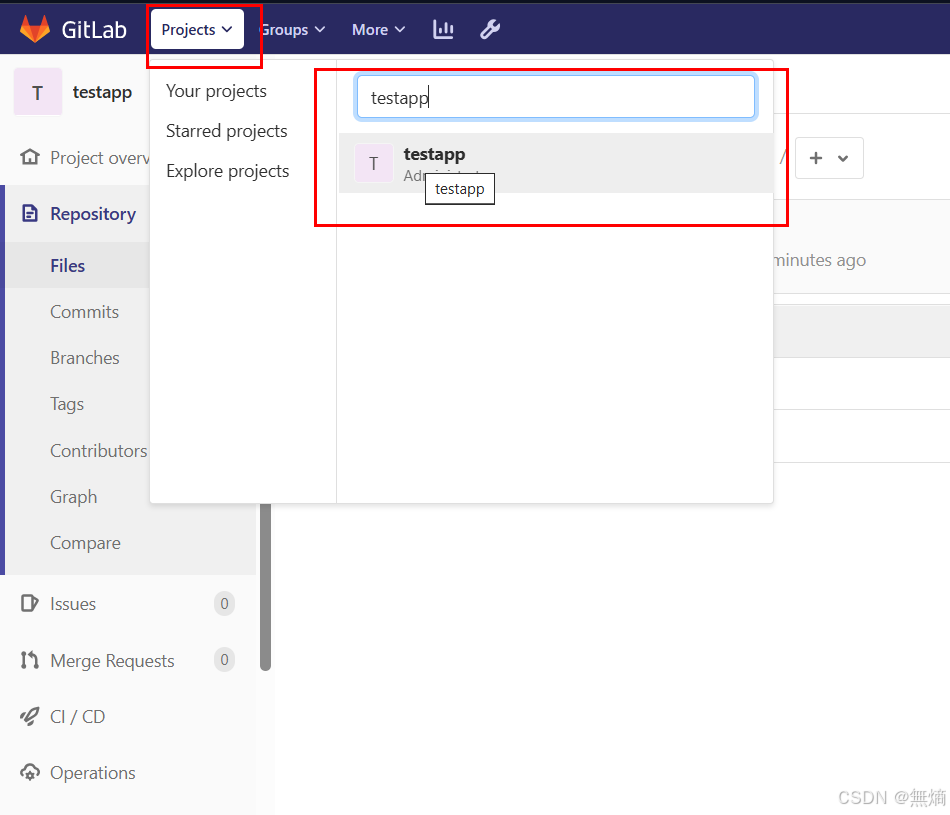Open Compare under Repository
Viewport: 950px width, 815px height.
85,543
